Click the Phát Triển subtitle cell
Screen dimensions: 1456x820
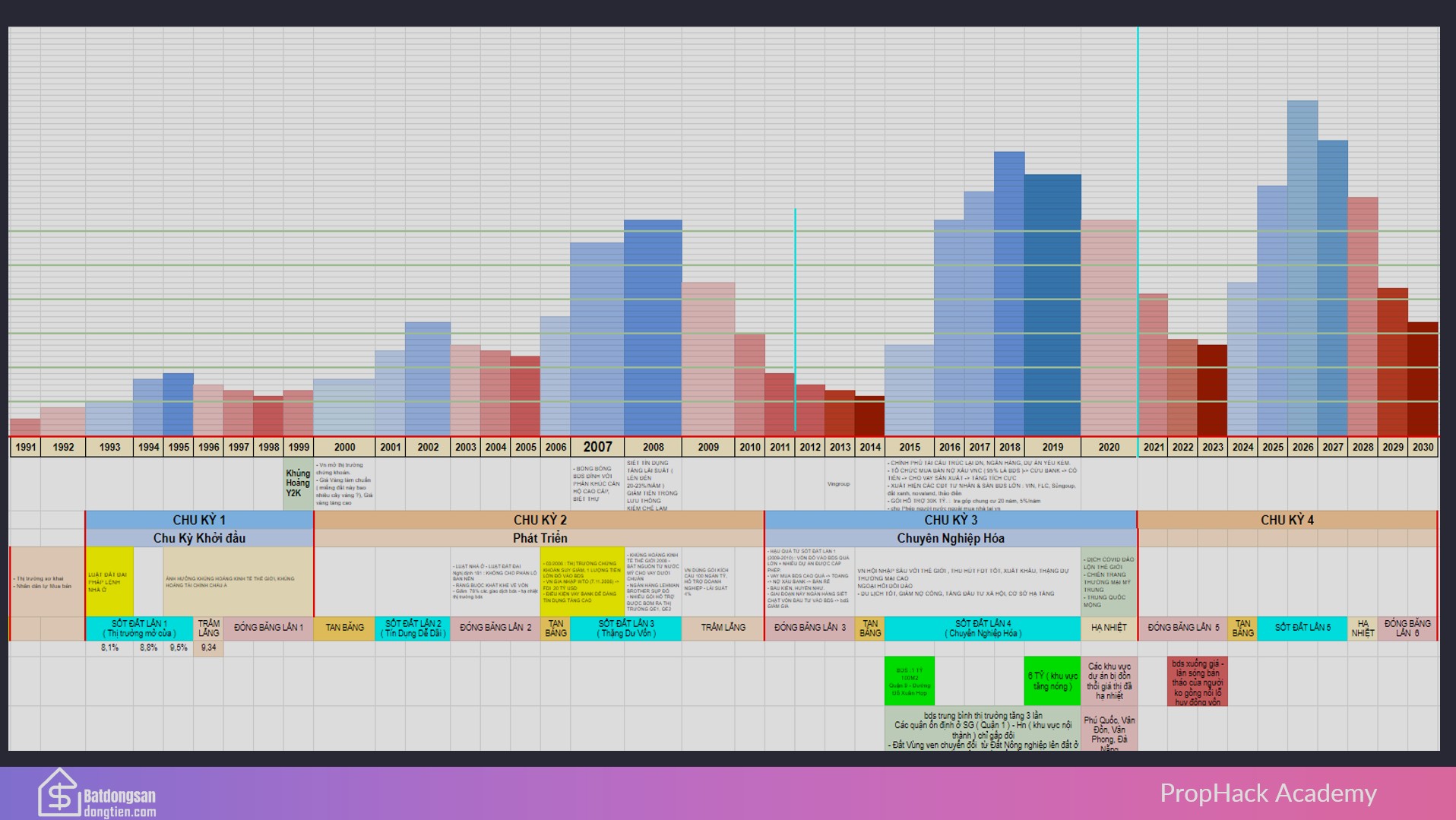540,538
